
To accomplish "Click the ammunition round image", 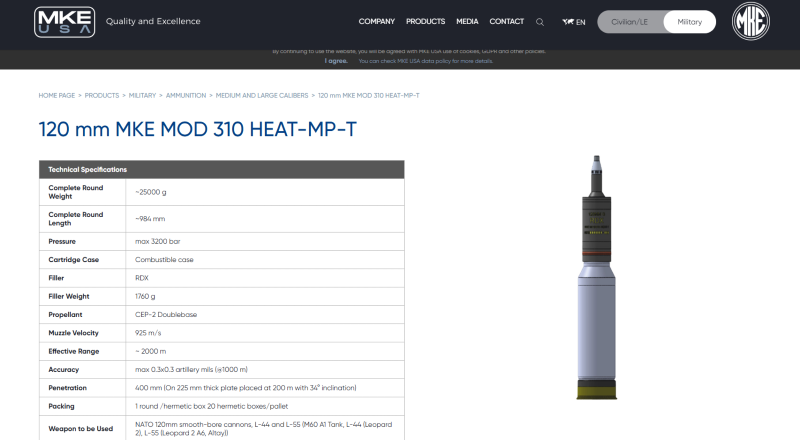I will pyautogui.click(x=596, y=277).
